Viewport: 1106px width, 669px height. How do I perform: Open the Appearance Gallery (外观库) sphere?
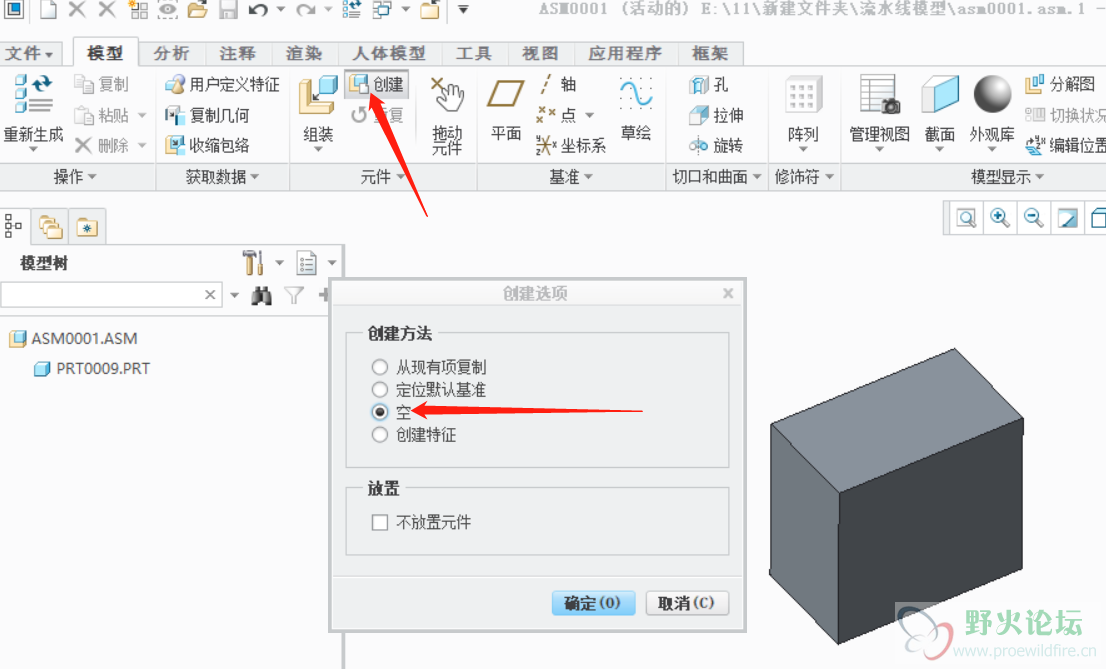[x=992, y=94]
